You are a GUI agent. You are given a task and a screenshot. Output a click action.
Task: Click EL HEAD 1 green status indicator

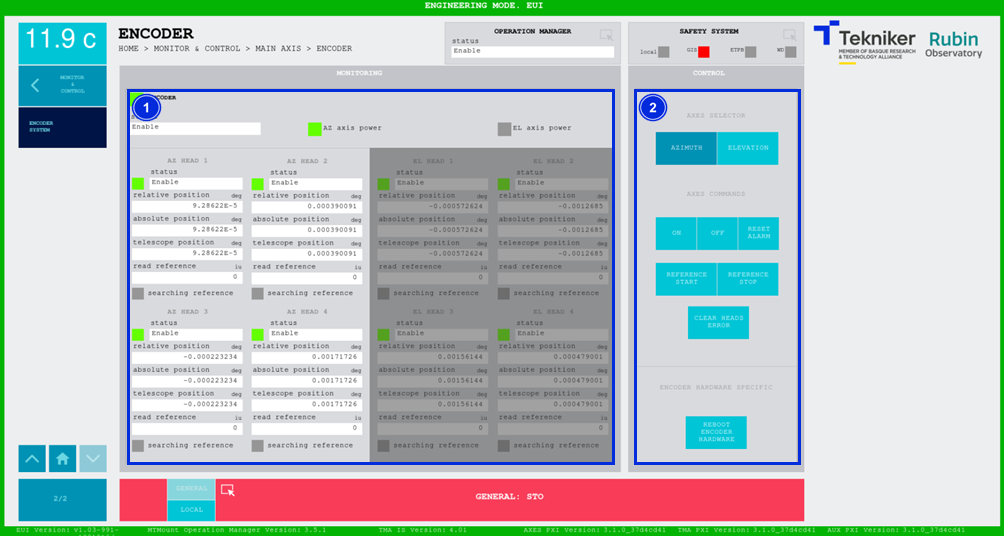tap(384, 184)
